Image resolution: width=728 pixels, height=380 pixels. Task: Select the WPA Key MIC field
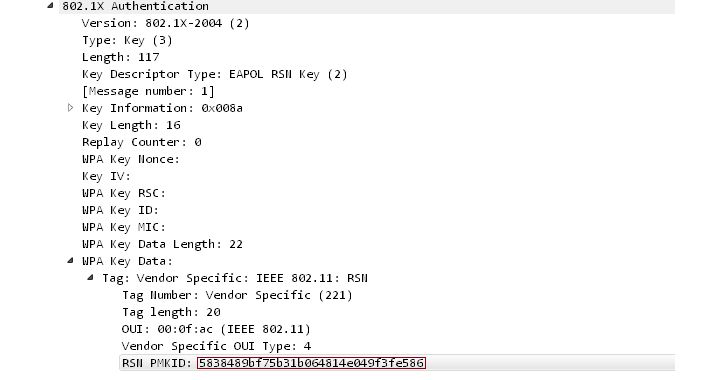coord(124,227)
